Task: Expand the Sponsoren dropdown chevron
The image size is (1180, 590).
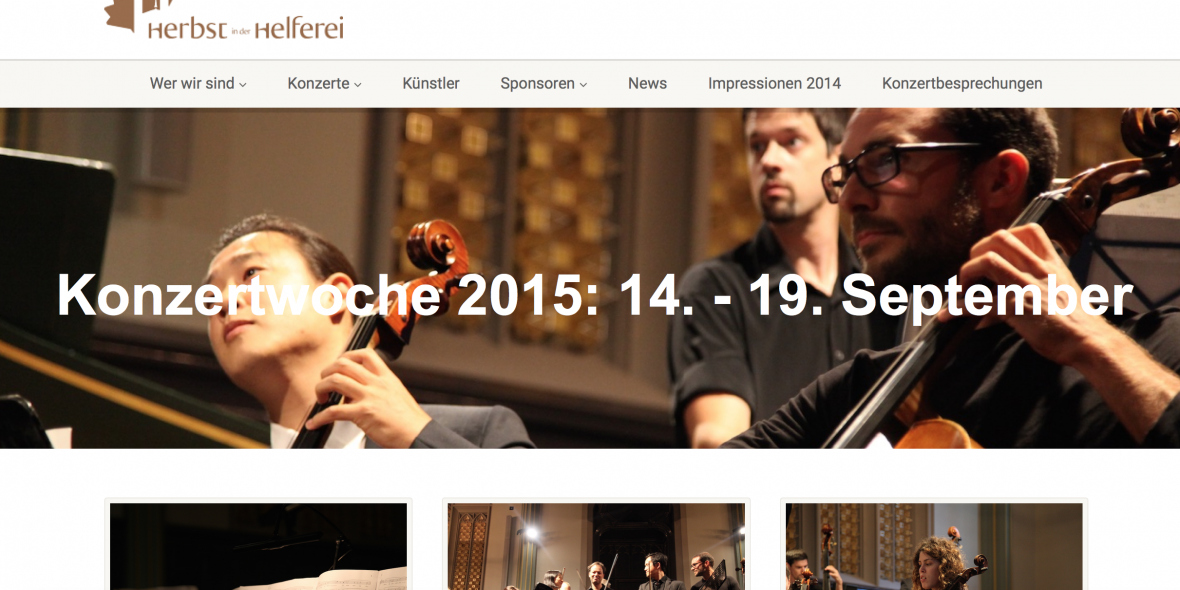Action: (583, 85)
